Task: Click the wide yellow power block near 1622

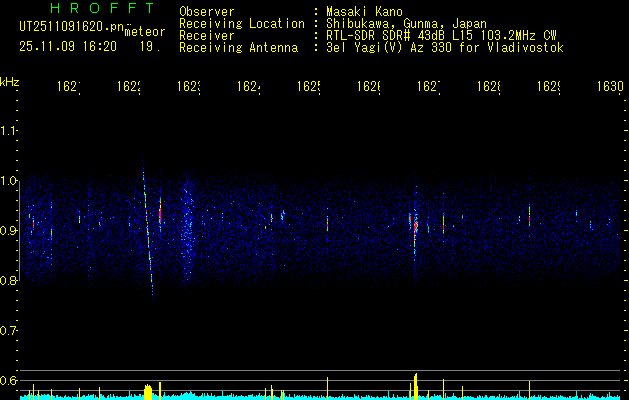Action: 148,392
